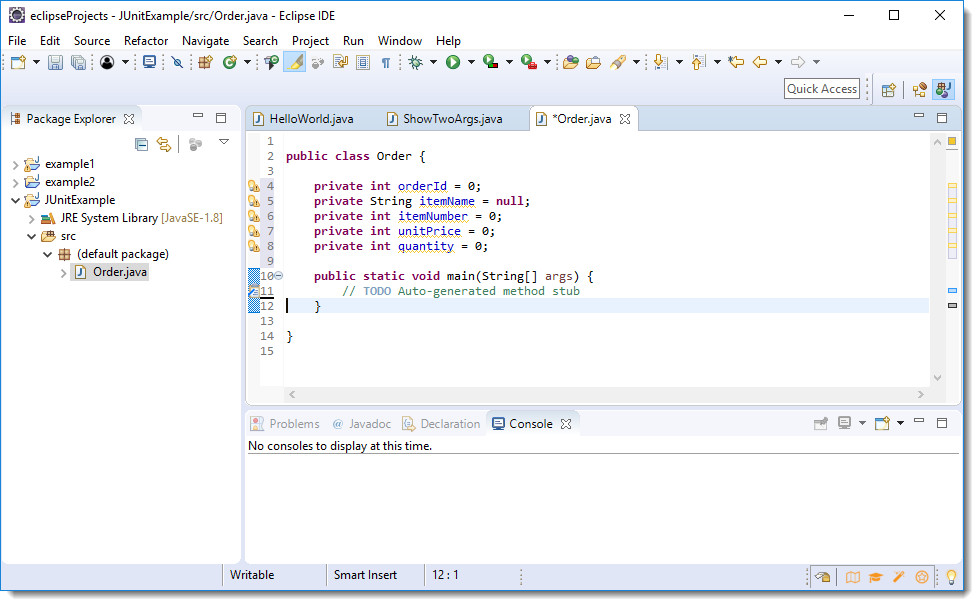Click the Coverage run icon

click(491, 62)
